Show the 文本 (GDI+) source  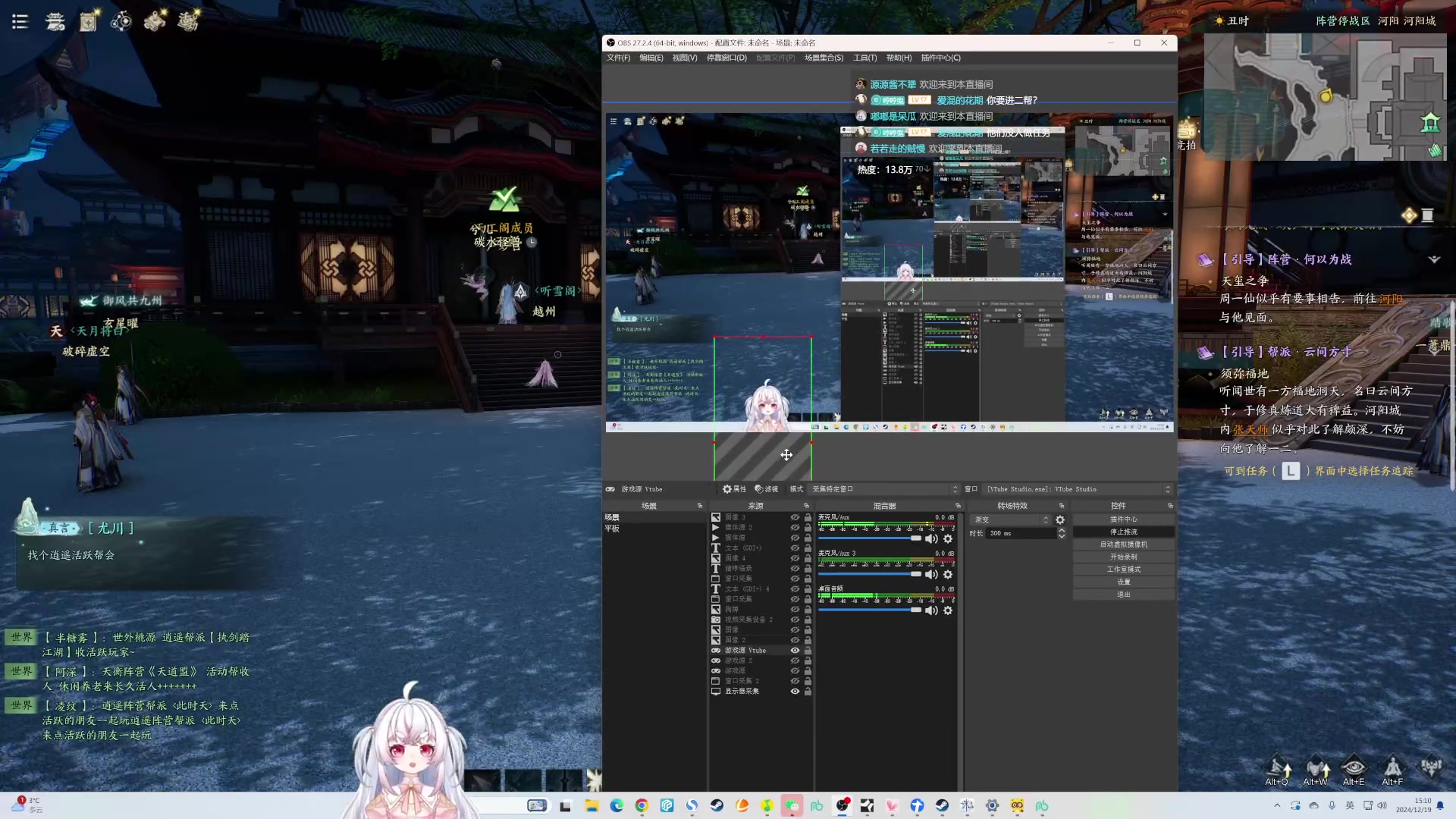pos(795,548)
